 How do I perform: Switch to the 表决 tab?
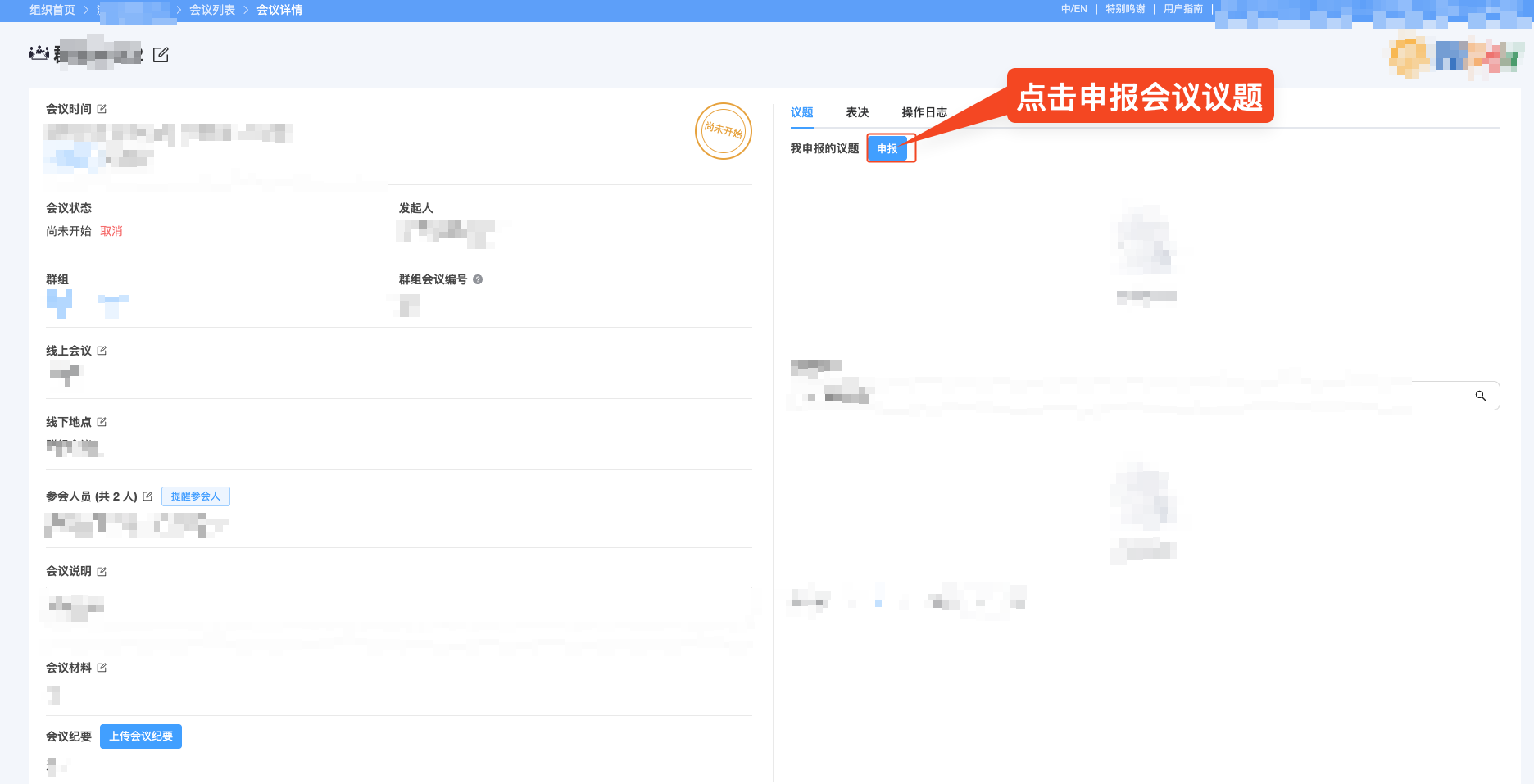(x=857, y=112)
